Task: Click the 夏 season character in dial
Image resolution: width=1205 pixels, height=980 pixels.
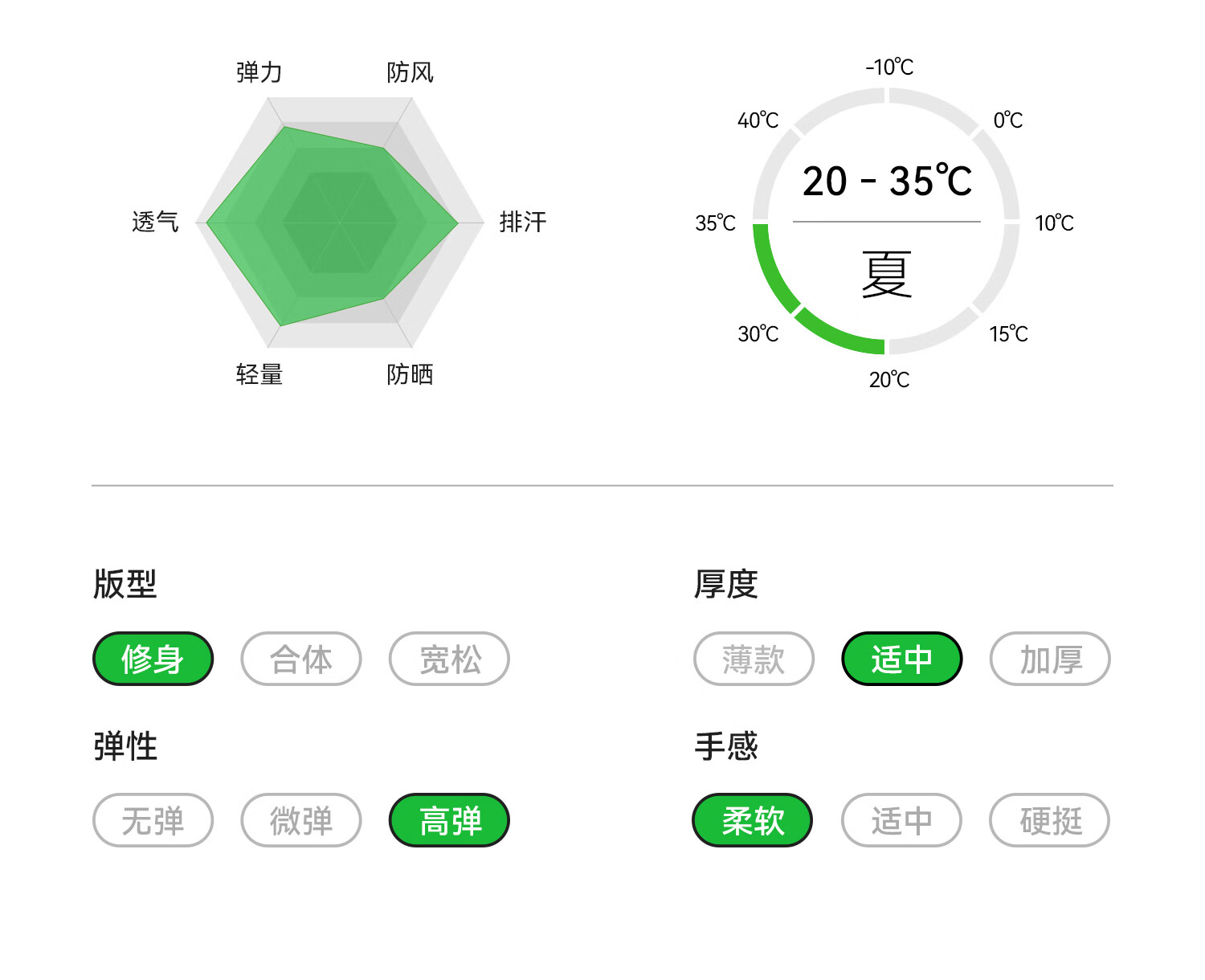Action: point(887,274)
